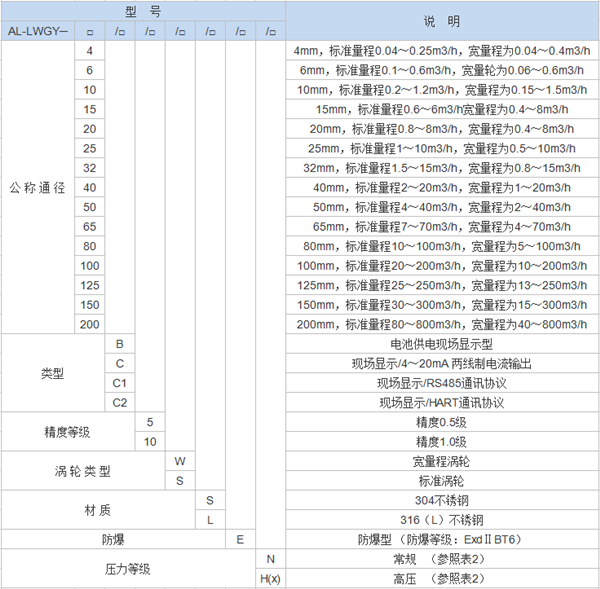Select type code C2

120,402
